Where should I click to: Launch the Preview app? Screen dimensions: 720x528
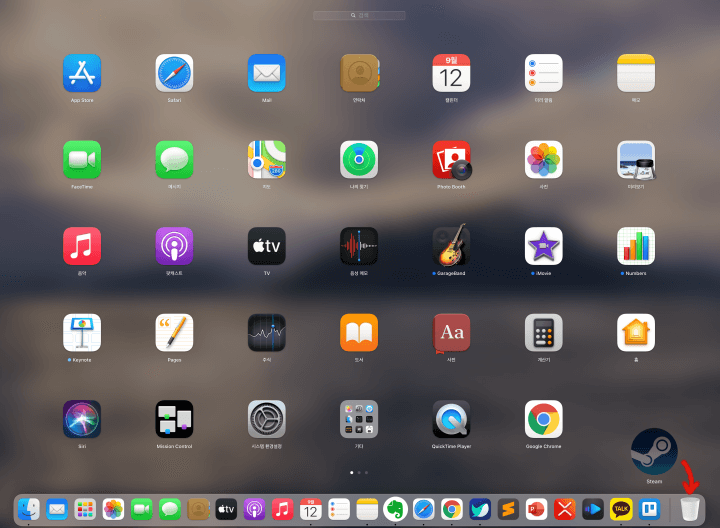pyautogui.click(x=636, y=159)
